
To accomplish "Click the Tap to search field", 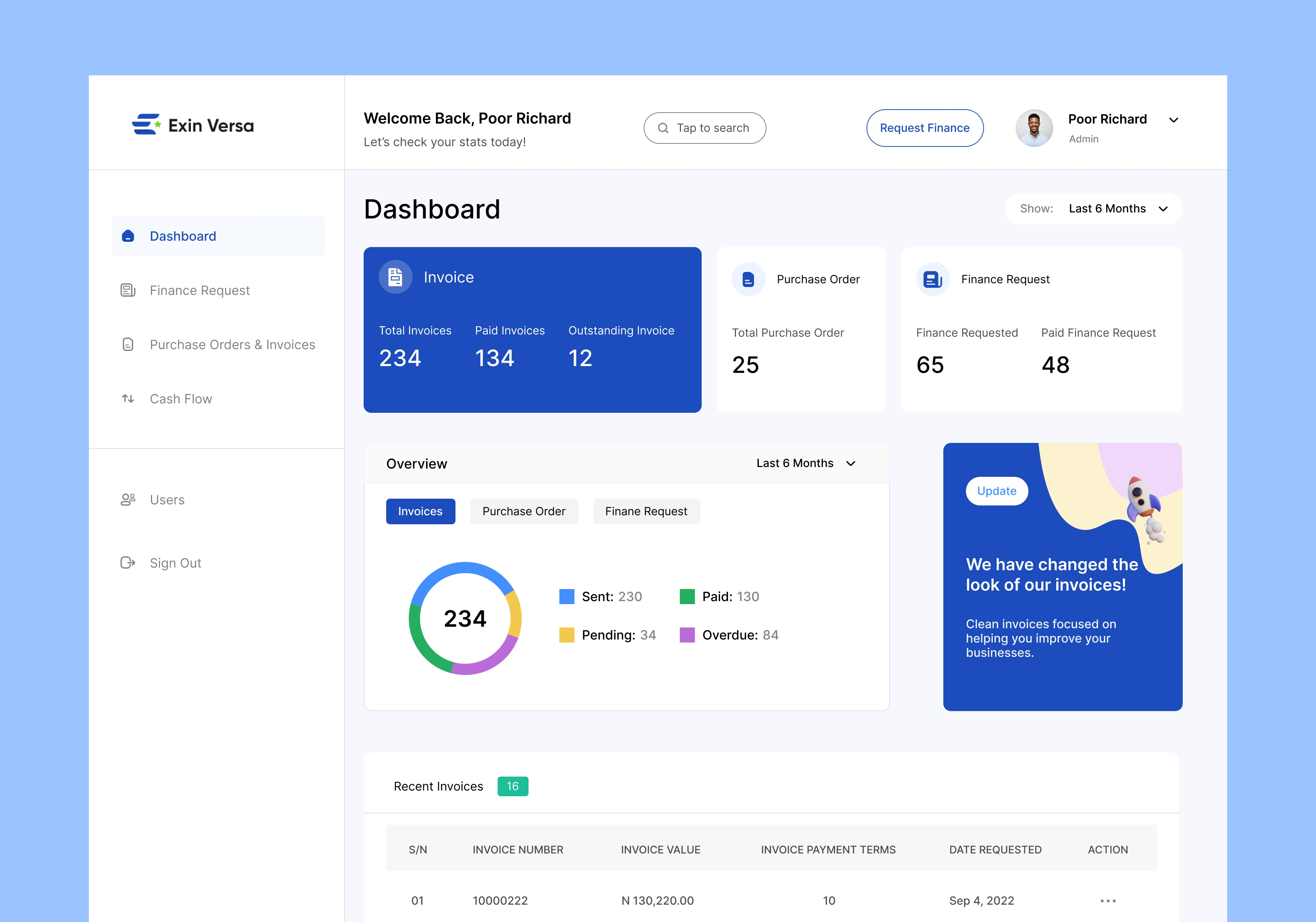I will tap(704, 128).
